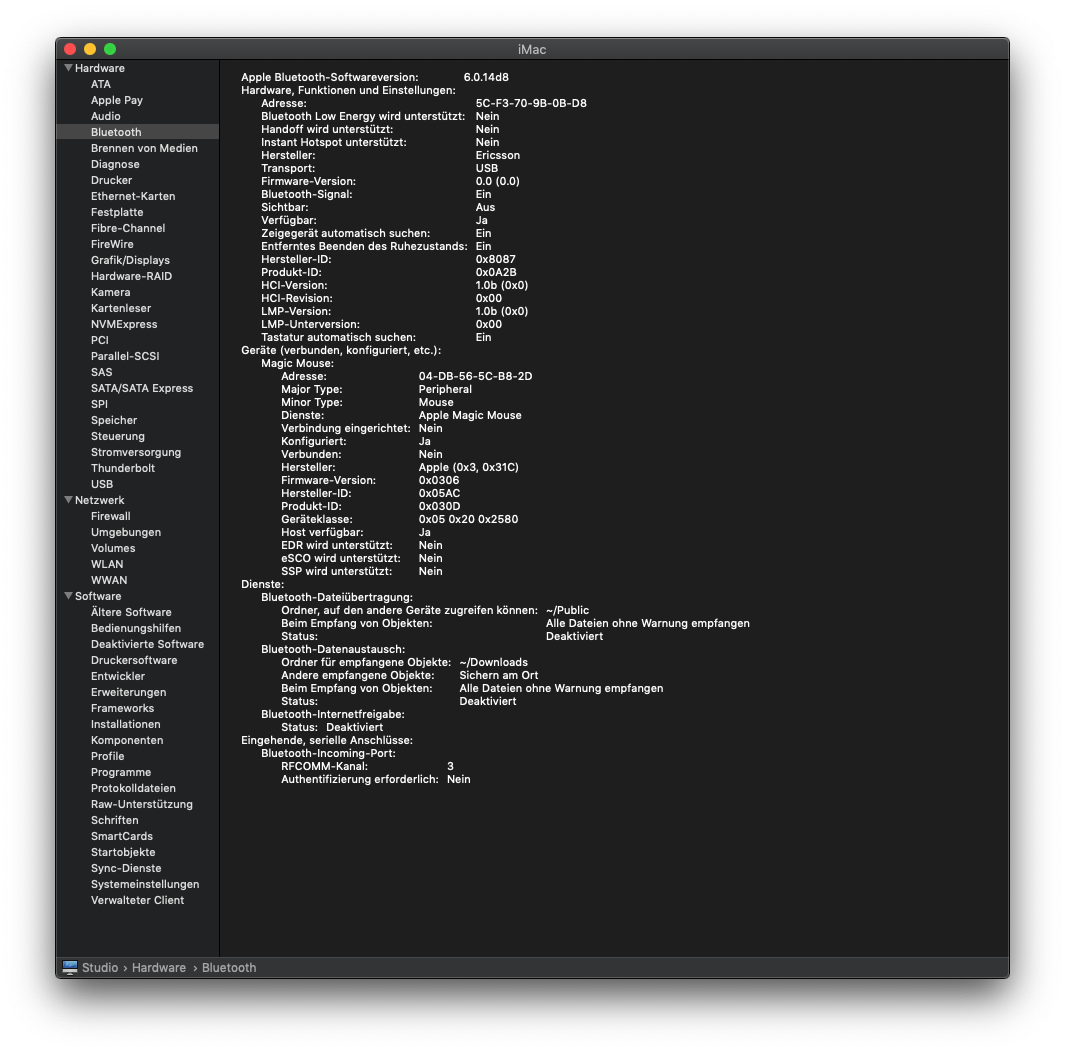Open Deaktivierte Software in sidebar
This screenshot has height=1052, width=1065.
[x=147, y=644]
